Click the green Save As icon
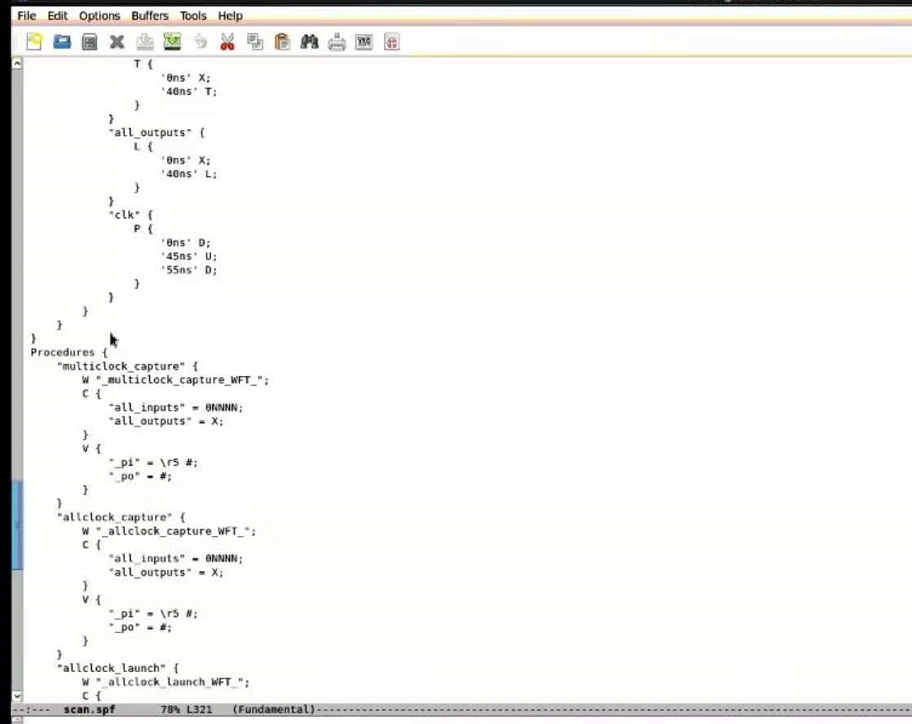 (172, 42)
